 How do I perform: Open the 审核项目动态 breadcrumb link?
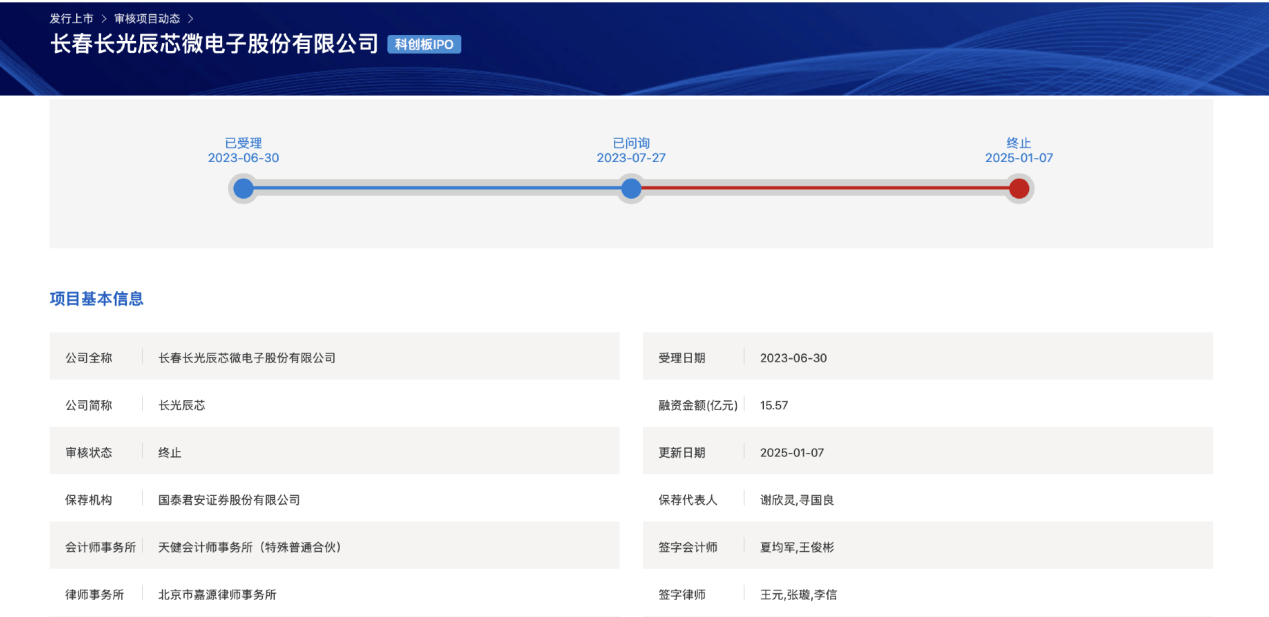coord(148,19)
